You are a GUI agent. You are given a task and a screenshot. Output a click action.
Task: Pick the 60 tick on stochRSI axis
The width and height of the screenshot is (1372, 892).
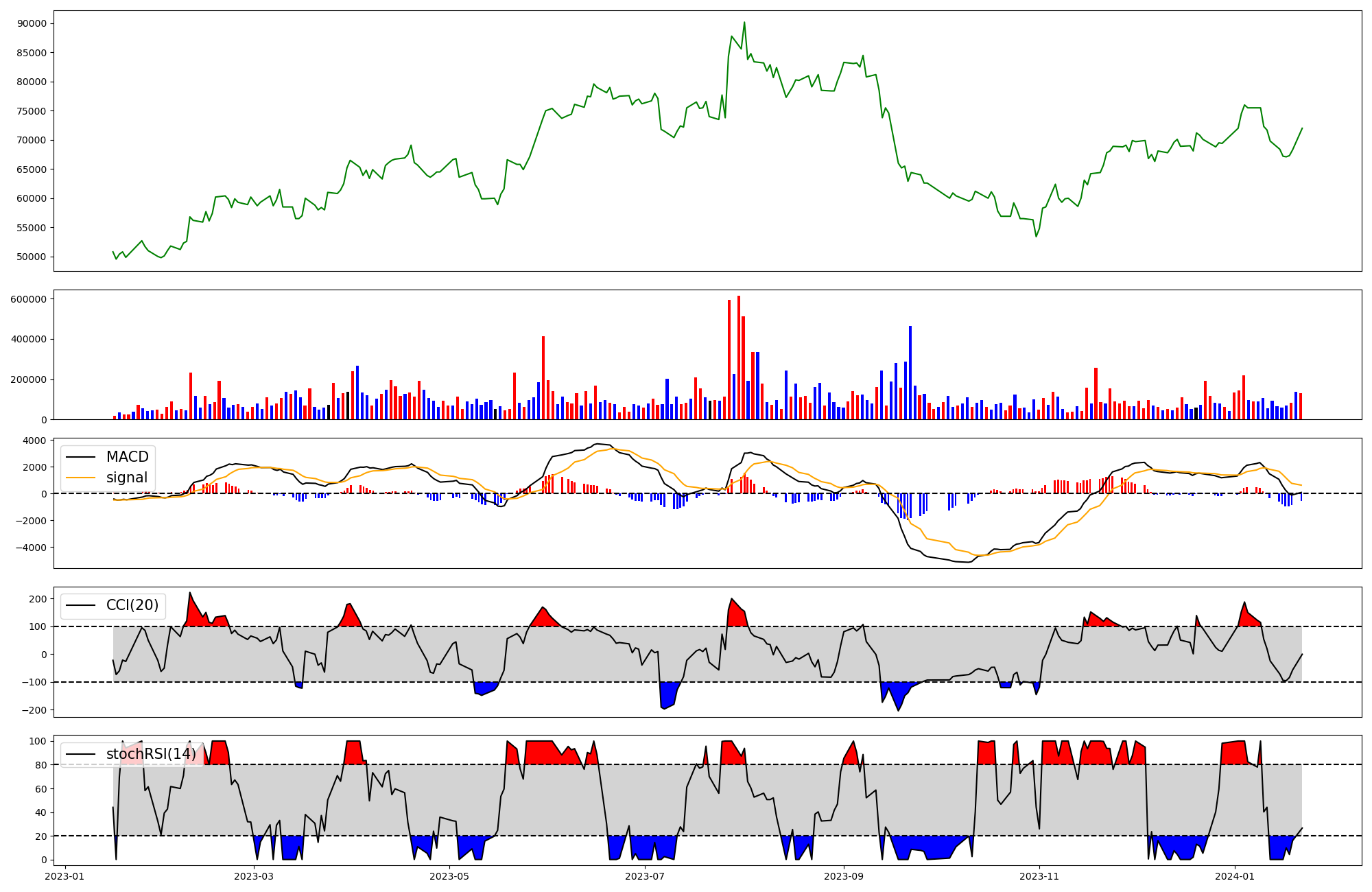40,789
